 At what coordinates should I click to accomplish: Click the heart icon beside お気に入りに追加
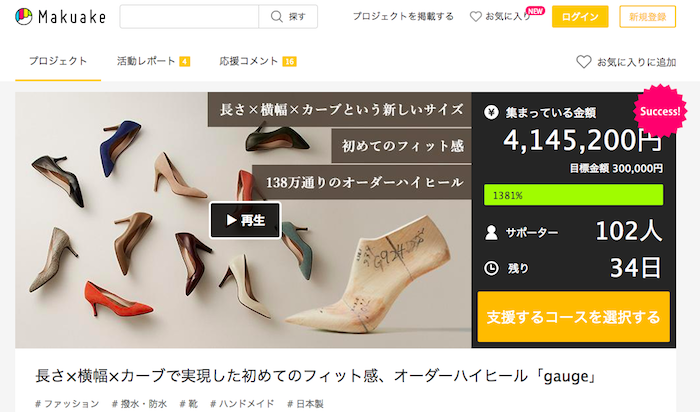coord(584,62)
